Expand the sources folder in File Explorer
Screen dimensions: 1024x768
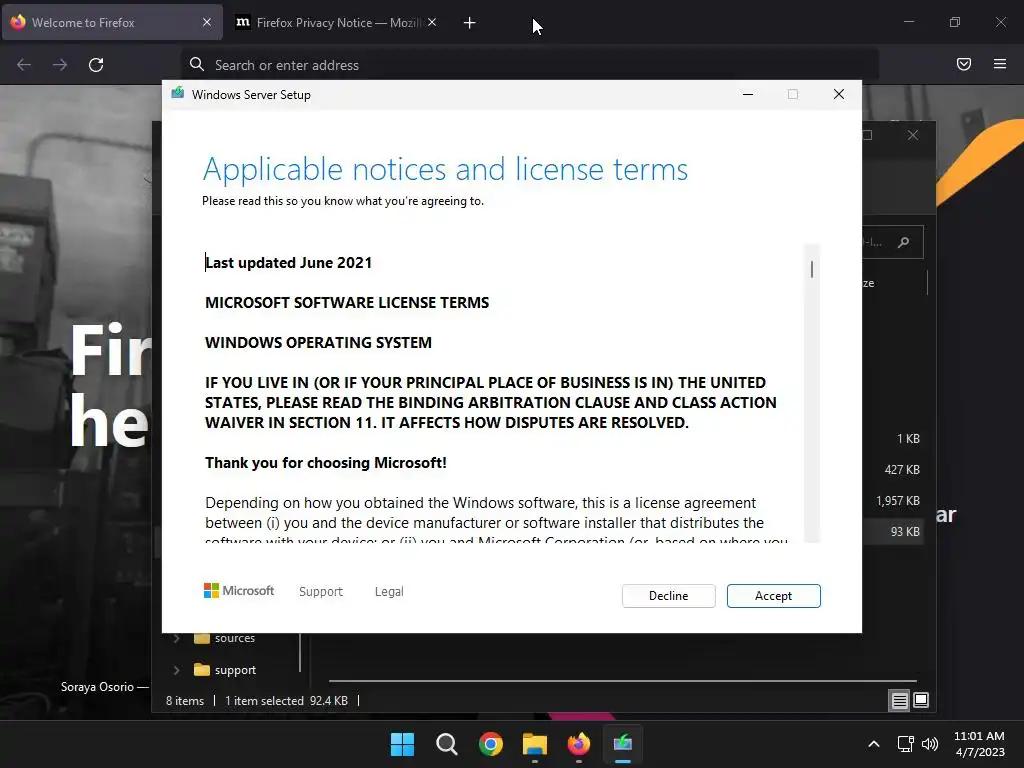point(176,639)
